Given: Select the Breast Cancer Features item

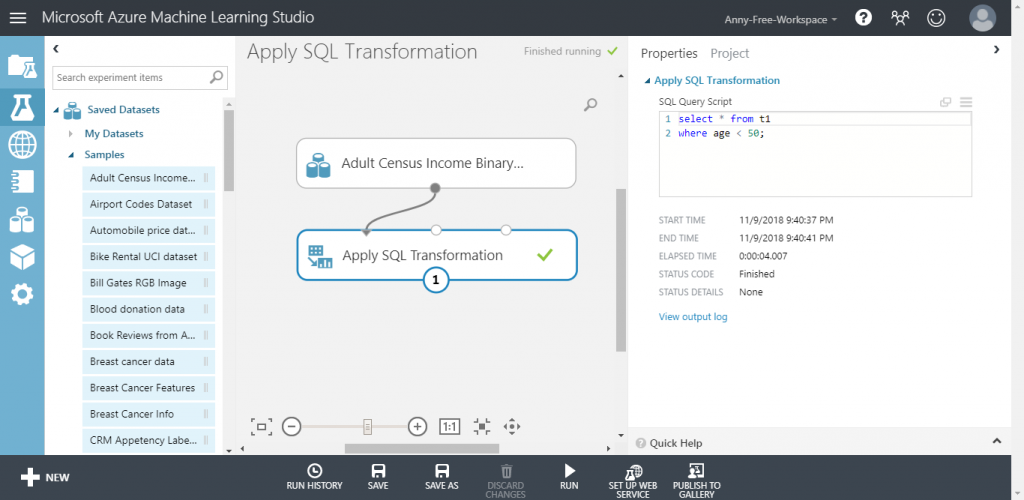Looking at the screenshot, I should [148, 387].
